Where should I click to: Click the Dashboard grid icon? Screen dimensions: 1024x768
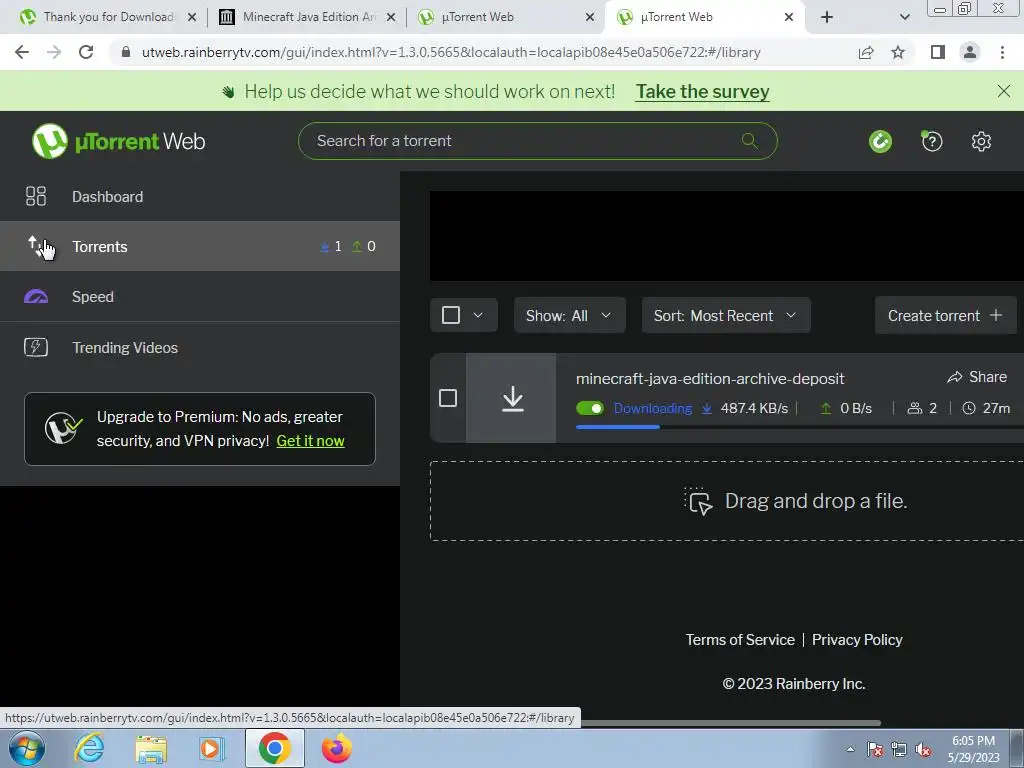[x=36, y=196]
